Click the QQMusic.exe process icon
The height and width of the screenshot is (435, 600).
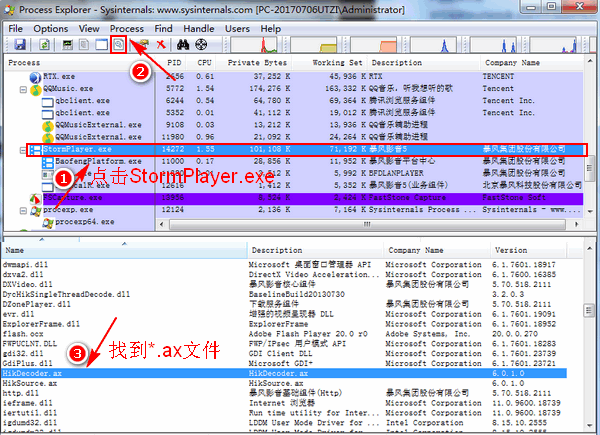[35, 90]
